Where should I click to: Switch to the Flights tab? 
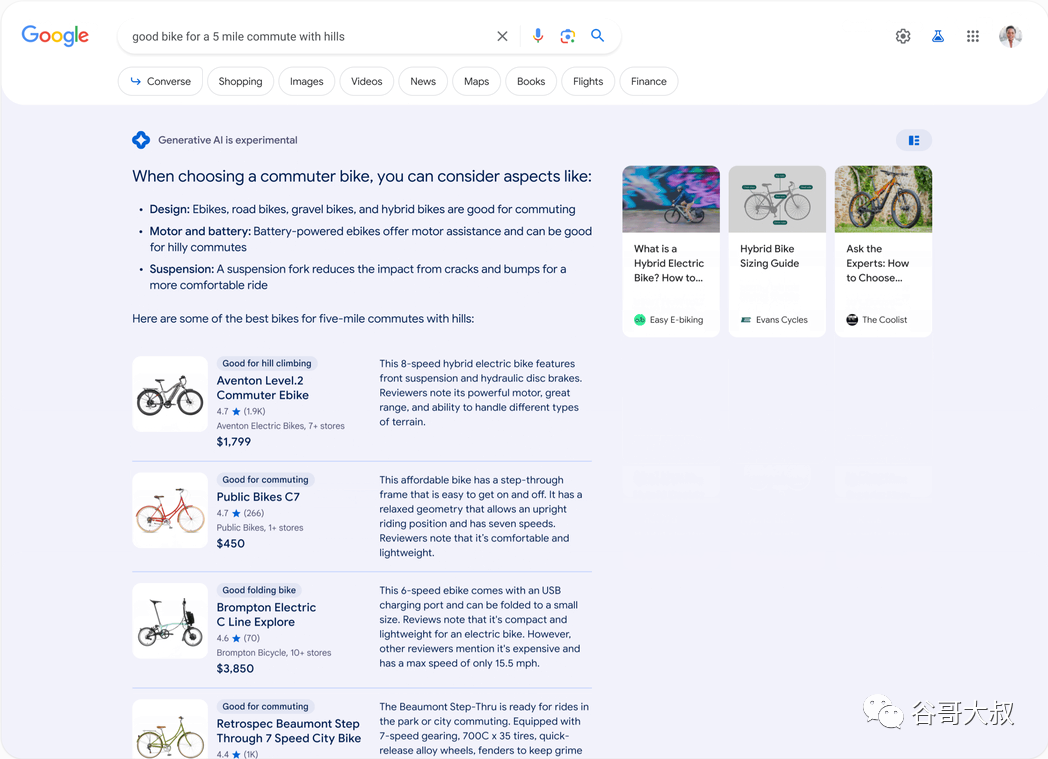[588, 82]
